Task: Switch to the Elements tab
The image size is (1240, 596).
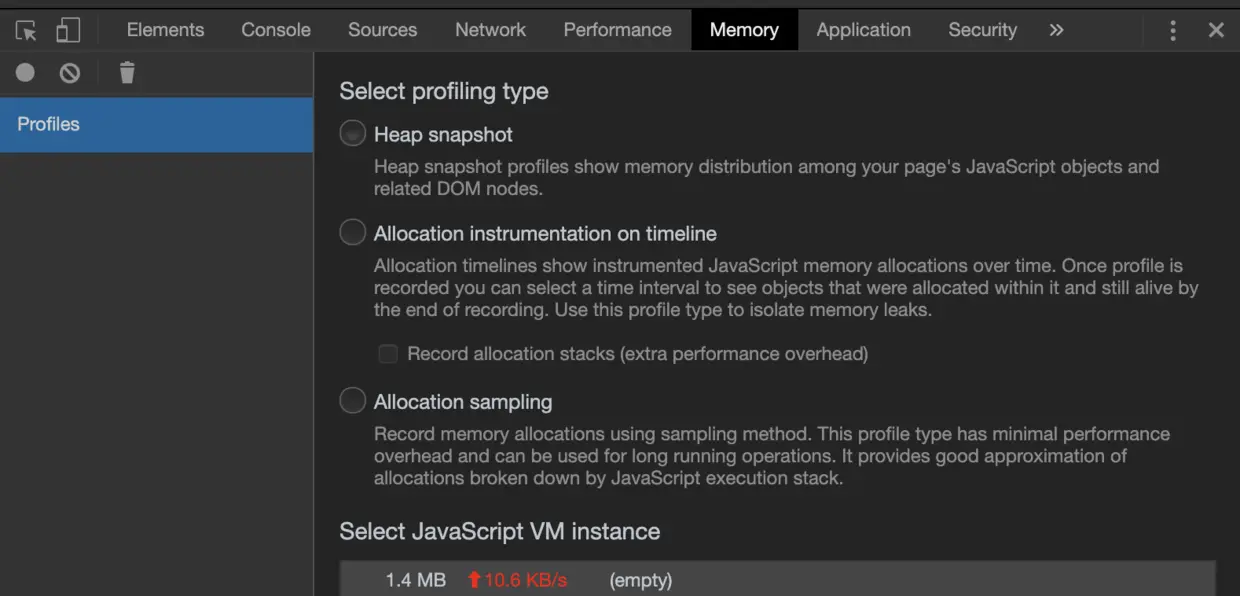Action: click(x=165, y=30)
